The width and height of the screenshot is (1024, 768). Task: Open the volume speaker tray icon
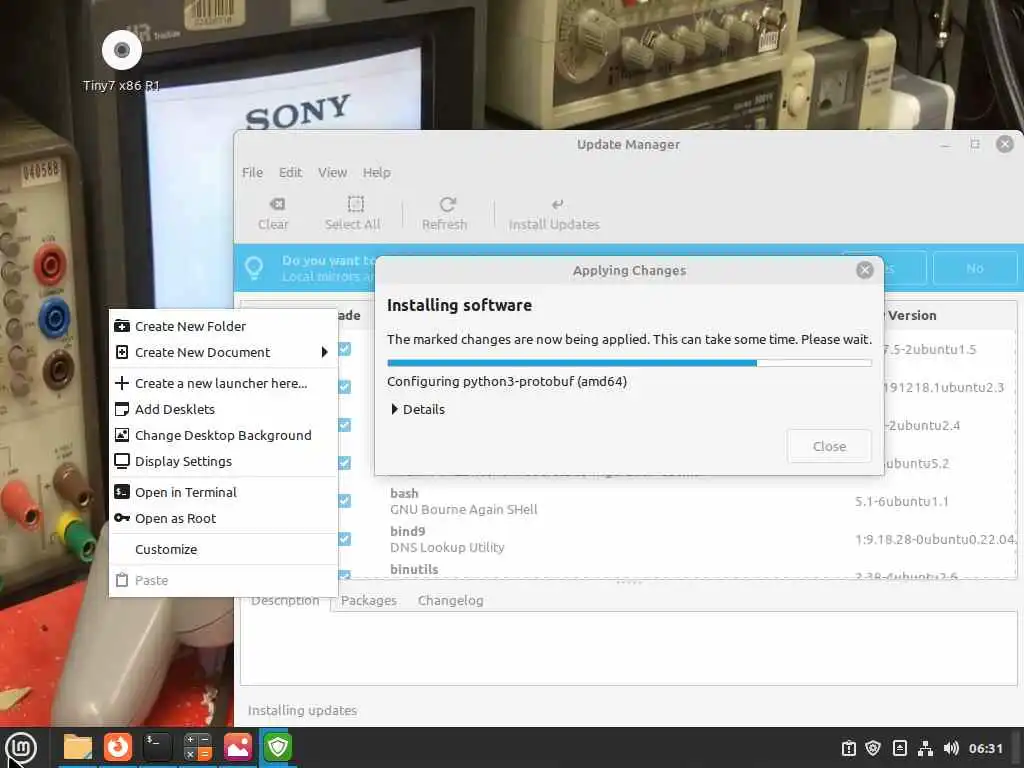tap(951, 748)
